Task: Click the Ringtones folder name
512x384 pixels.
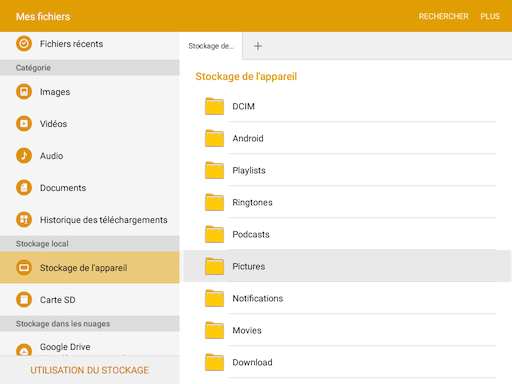Action: pyautogui.click(x=252, y=202)
